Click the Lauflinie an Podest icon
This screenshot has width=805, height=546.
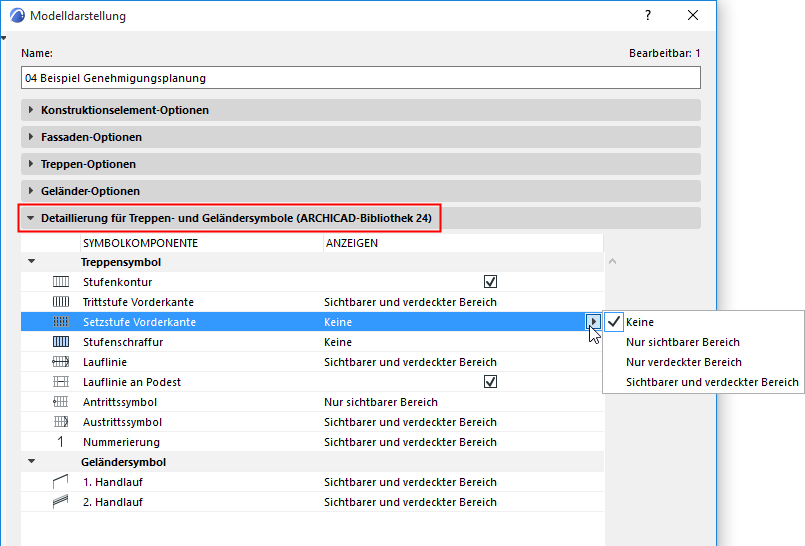[x=60, y=382]
